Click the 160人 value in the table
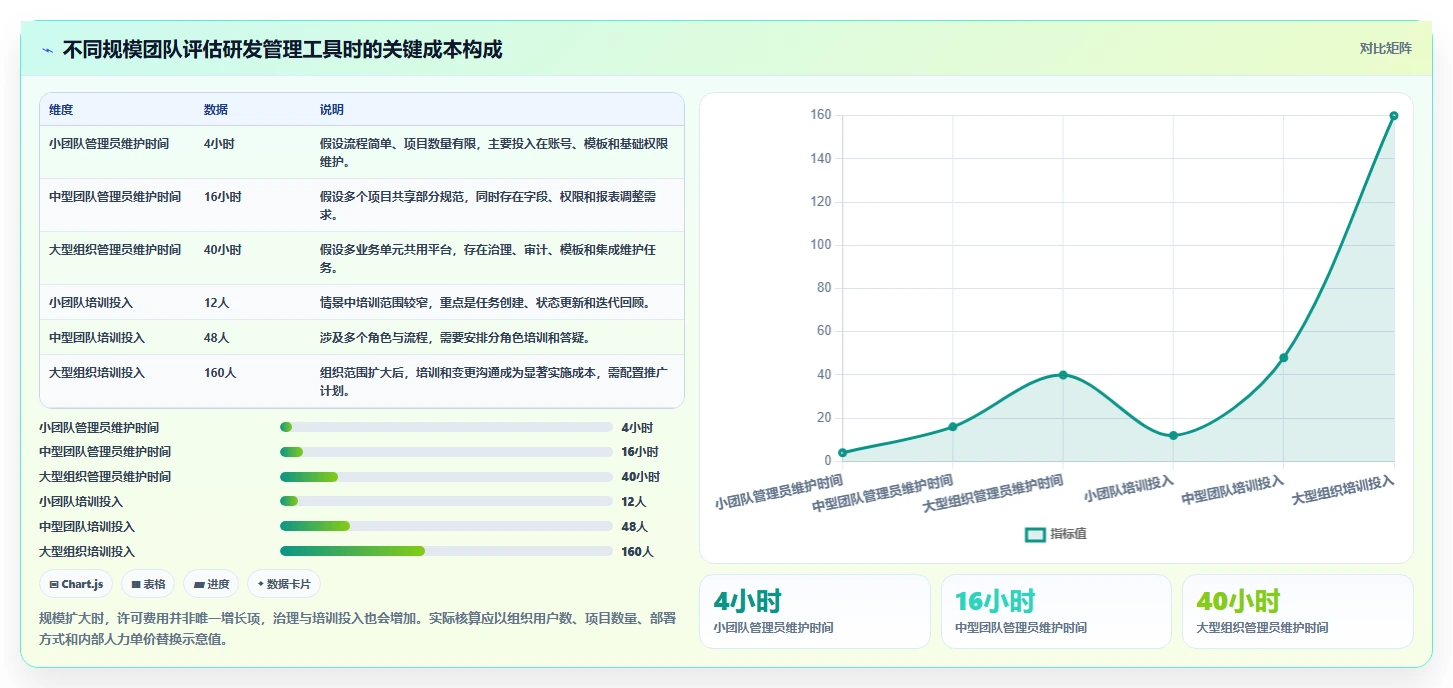Viewport: 1453px width, 688px height. 220,373
